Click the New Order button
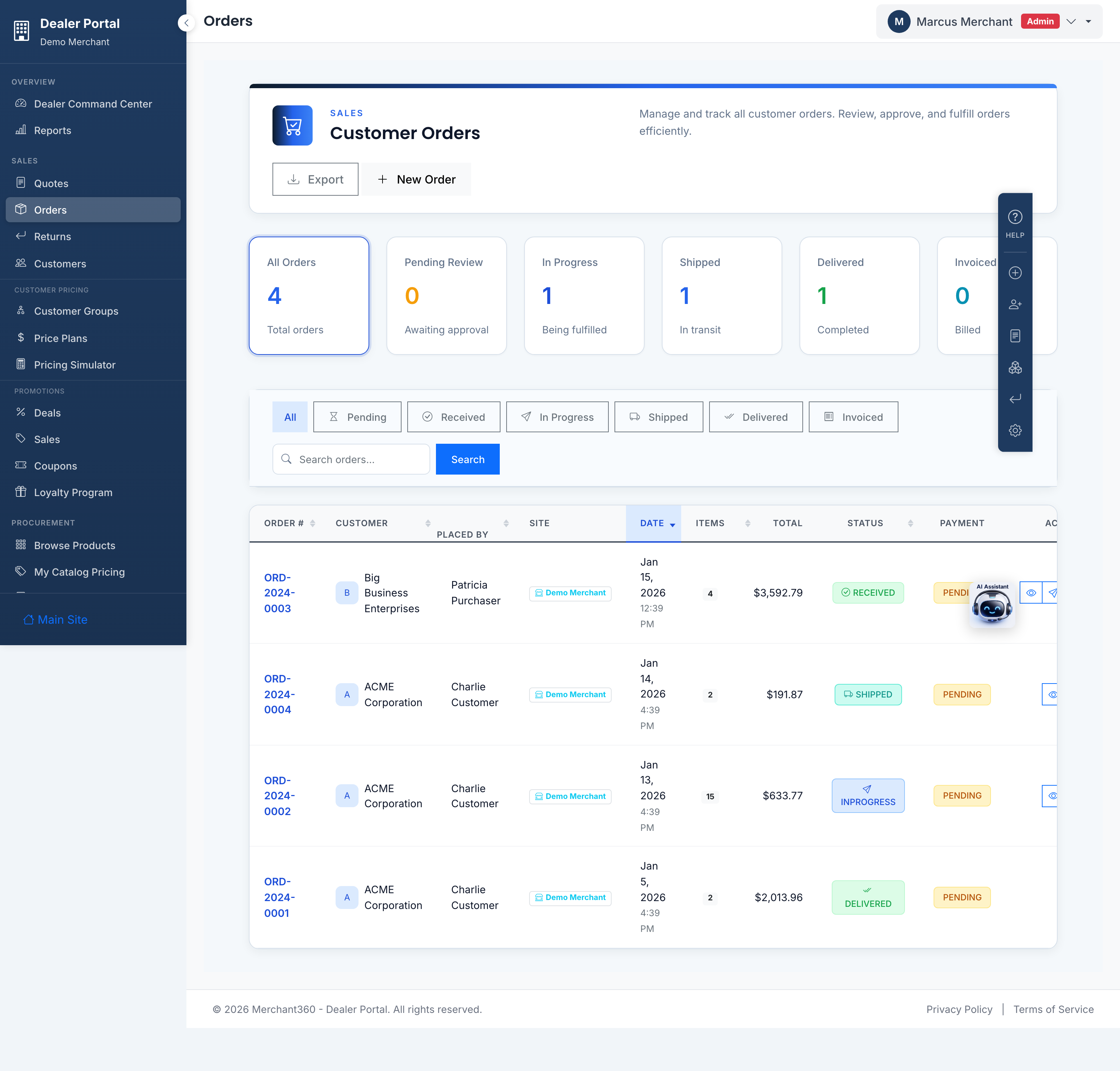1120x1071 pixels. (x=416, y=179)
